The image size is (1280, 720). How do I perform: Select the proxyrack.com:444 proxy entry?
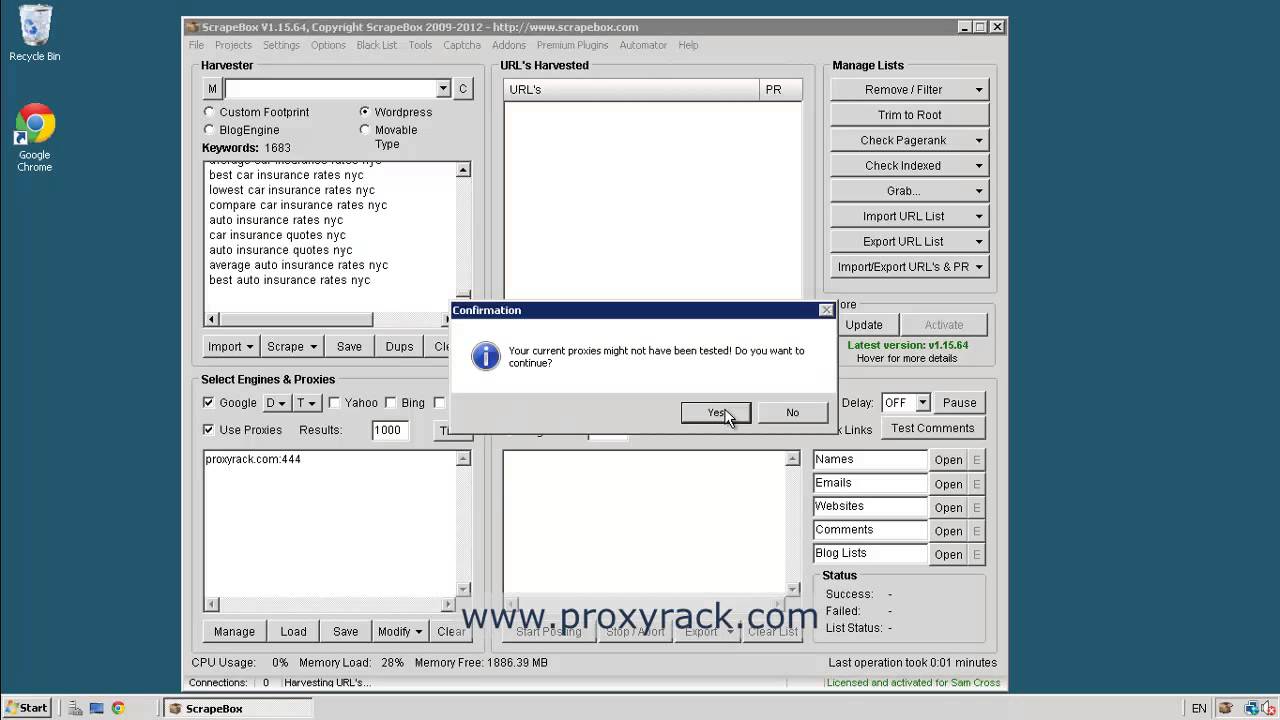[253, 459]
